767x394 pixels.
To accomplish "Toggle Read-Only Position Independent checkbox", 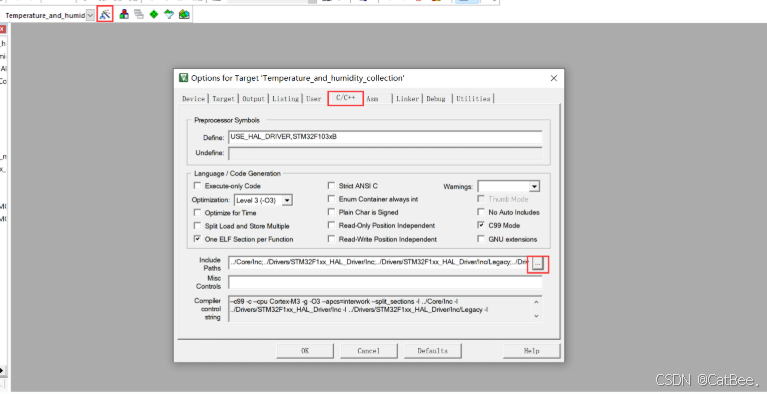I will coord(332,226).
